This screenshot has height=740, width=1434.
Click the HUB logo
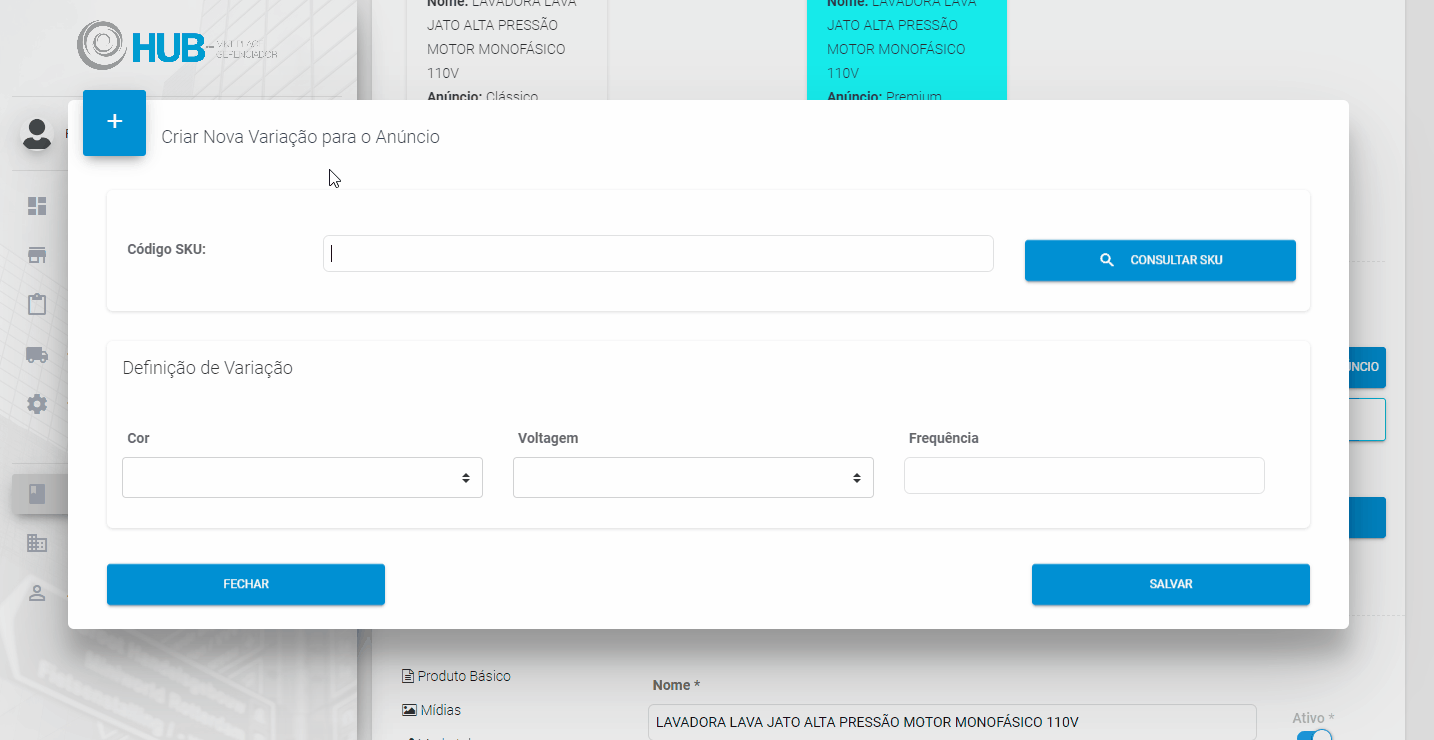pyautogui.click(x=177, y=44)
